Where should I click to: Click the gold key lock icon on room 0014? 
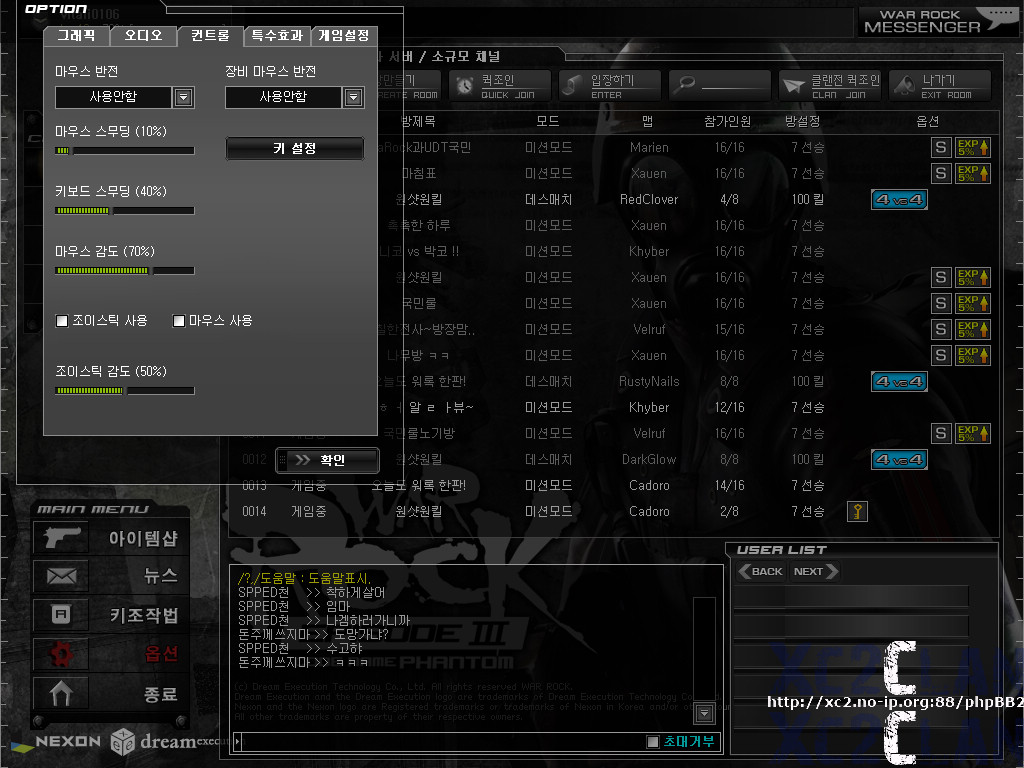click(857, 512)
